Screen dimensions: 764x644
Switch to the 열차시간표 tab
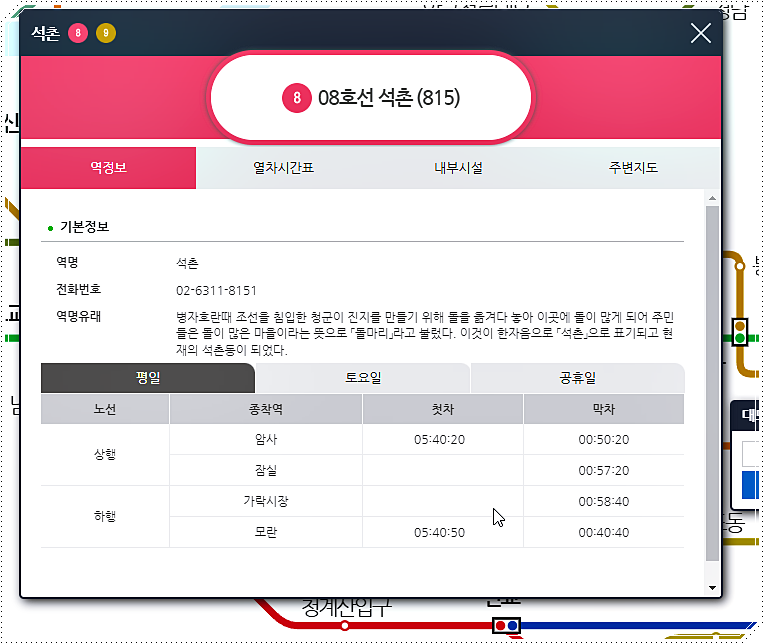coord(283,168)
